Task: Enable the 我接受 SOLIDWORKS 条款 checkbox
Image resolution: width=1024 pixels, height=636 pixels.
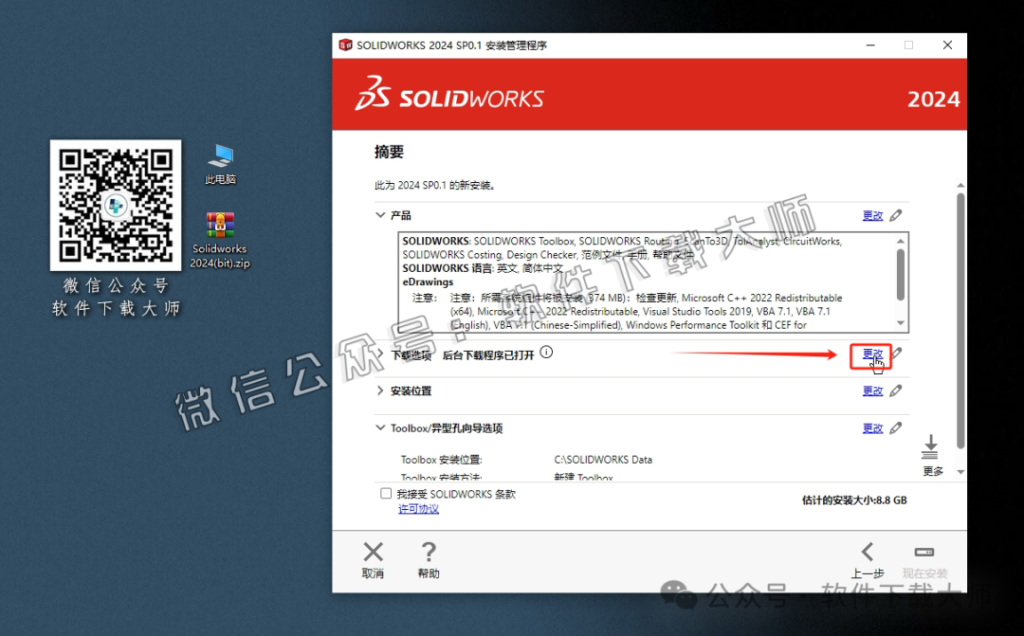Action: tap(385, 492)
